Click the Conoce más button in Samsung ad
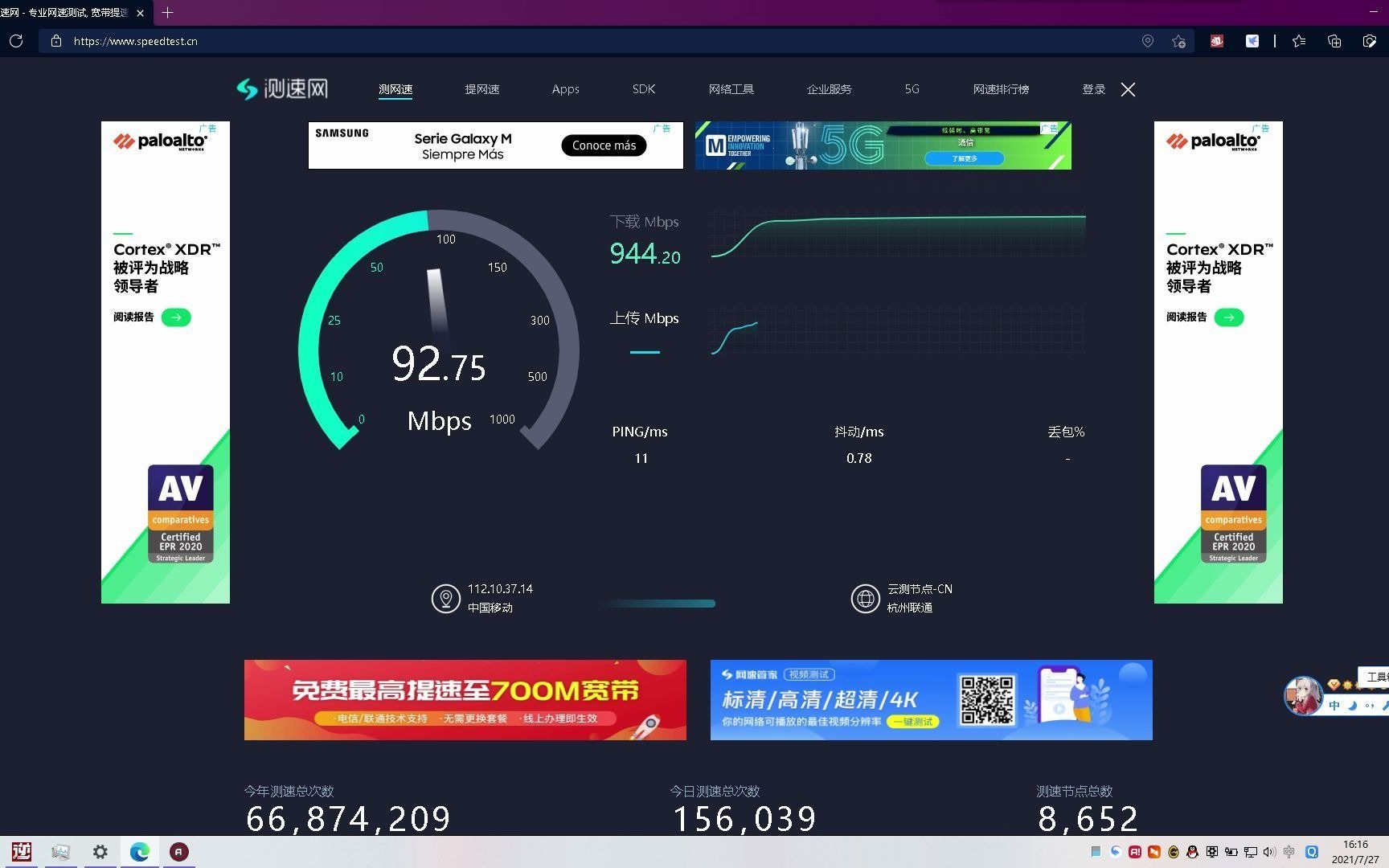This screenshot has height=868, width=1389. [604, 145]
